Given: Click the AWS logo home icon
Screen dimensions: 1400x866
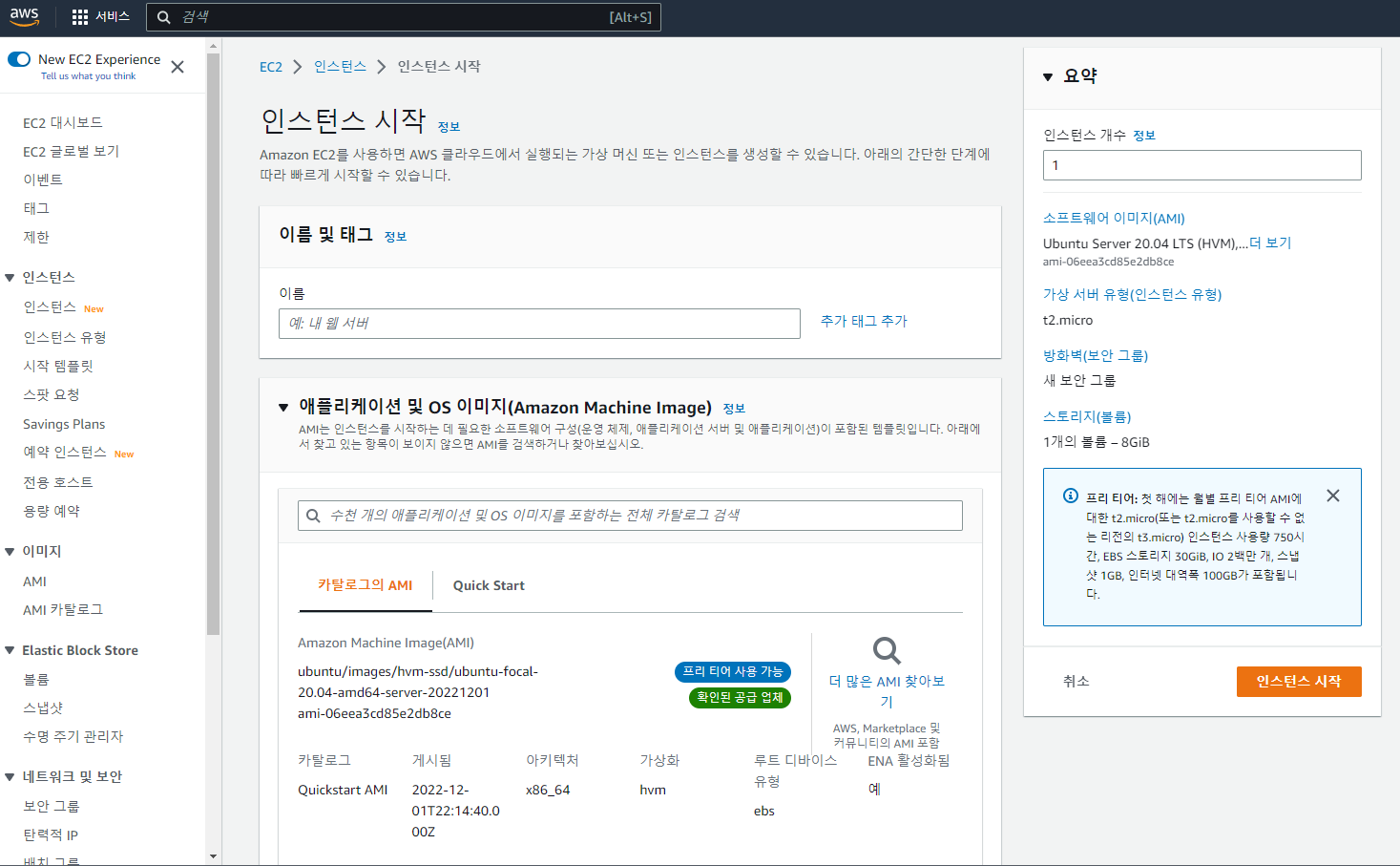Looking at the screenshot, I should (x=24, y=16).
